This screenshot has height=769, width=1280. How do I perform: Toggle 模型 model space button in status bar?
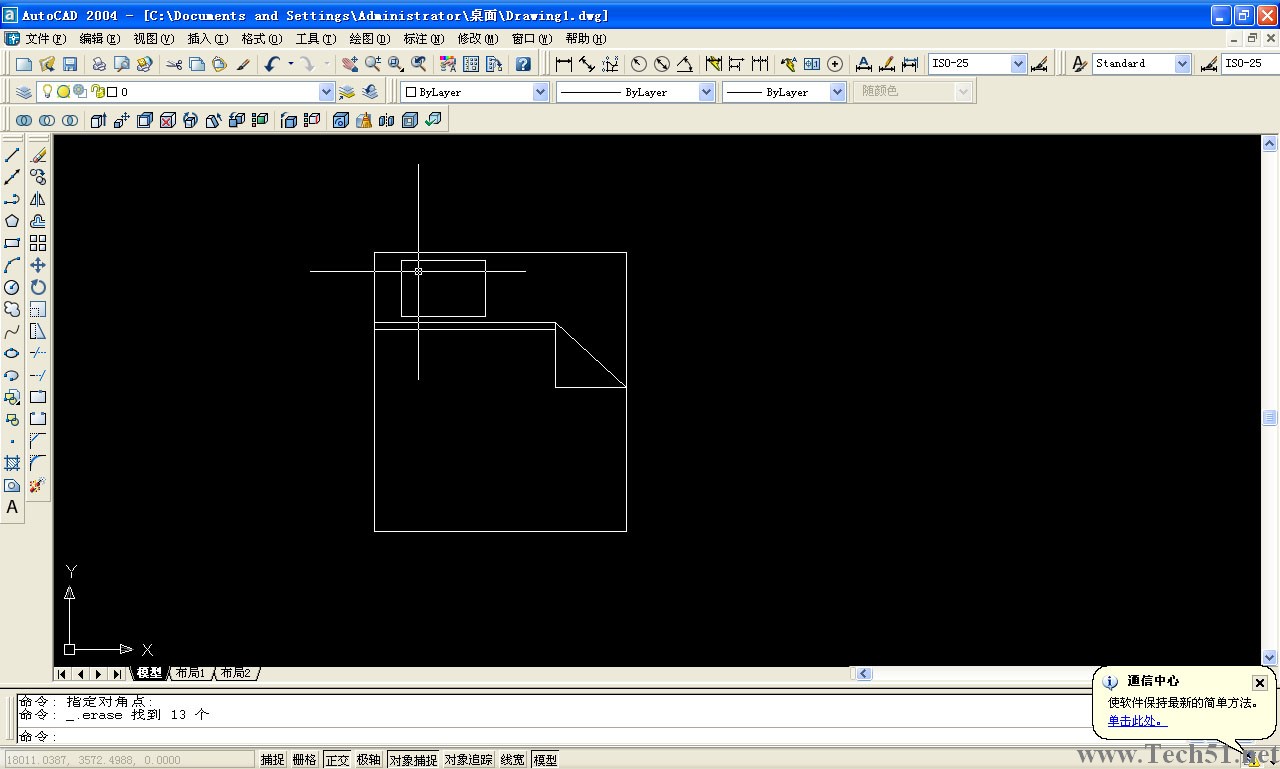(545, 760)
